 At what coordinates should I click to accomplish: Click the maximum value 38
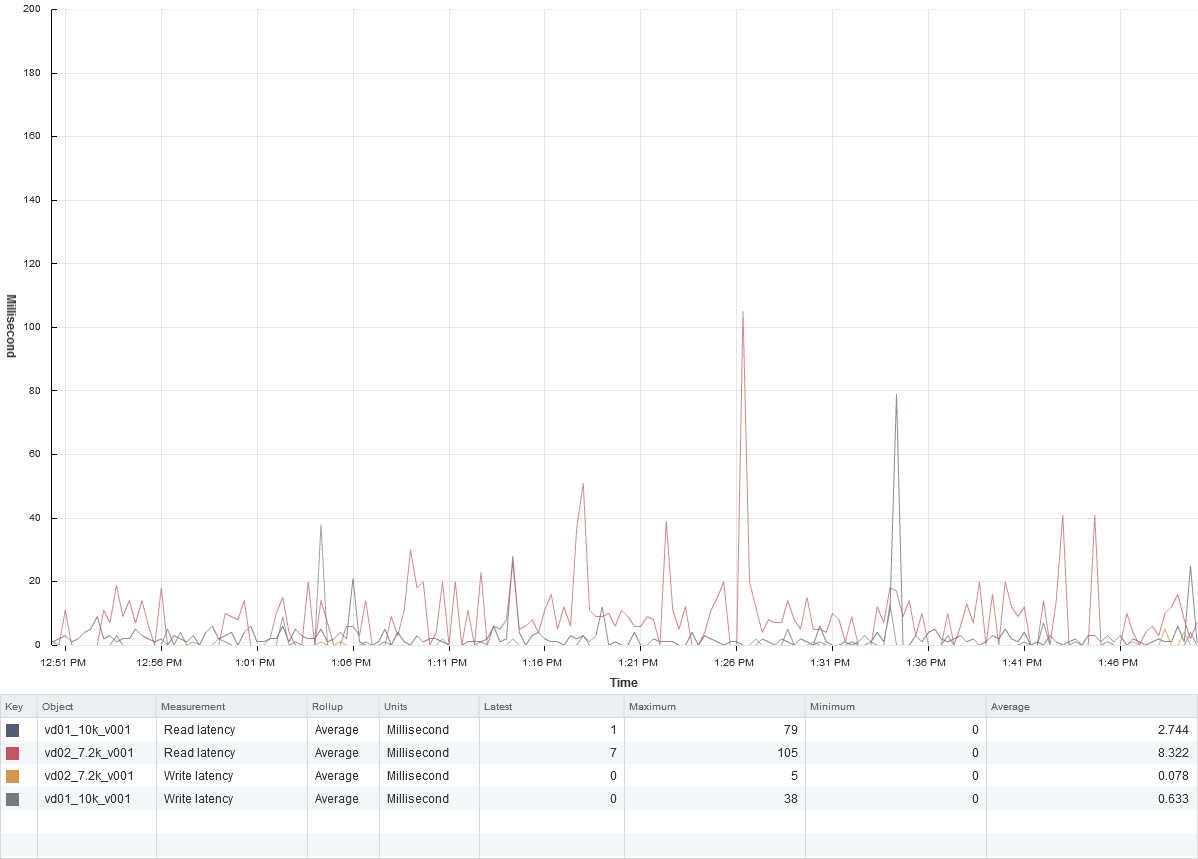791,799
